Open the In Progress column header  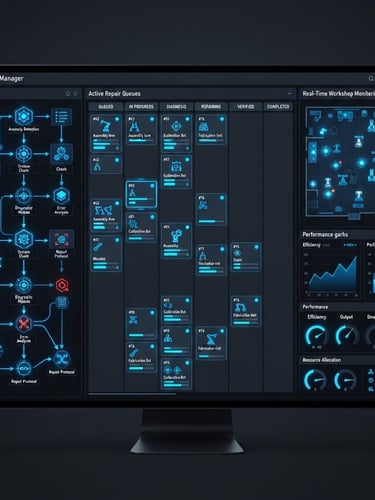click(141, 107)
